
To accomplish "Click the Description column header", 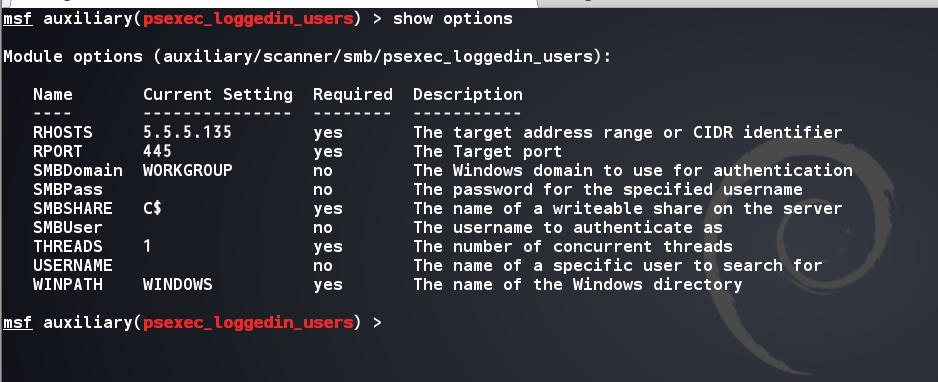I will point(468,94).
